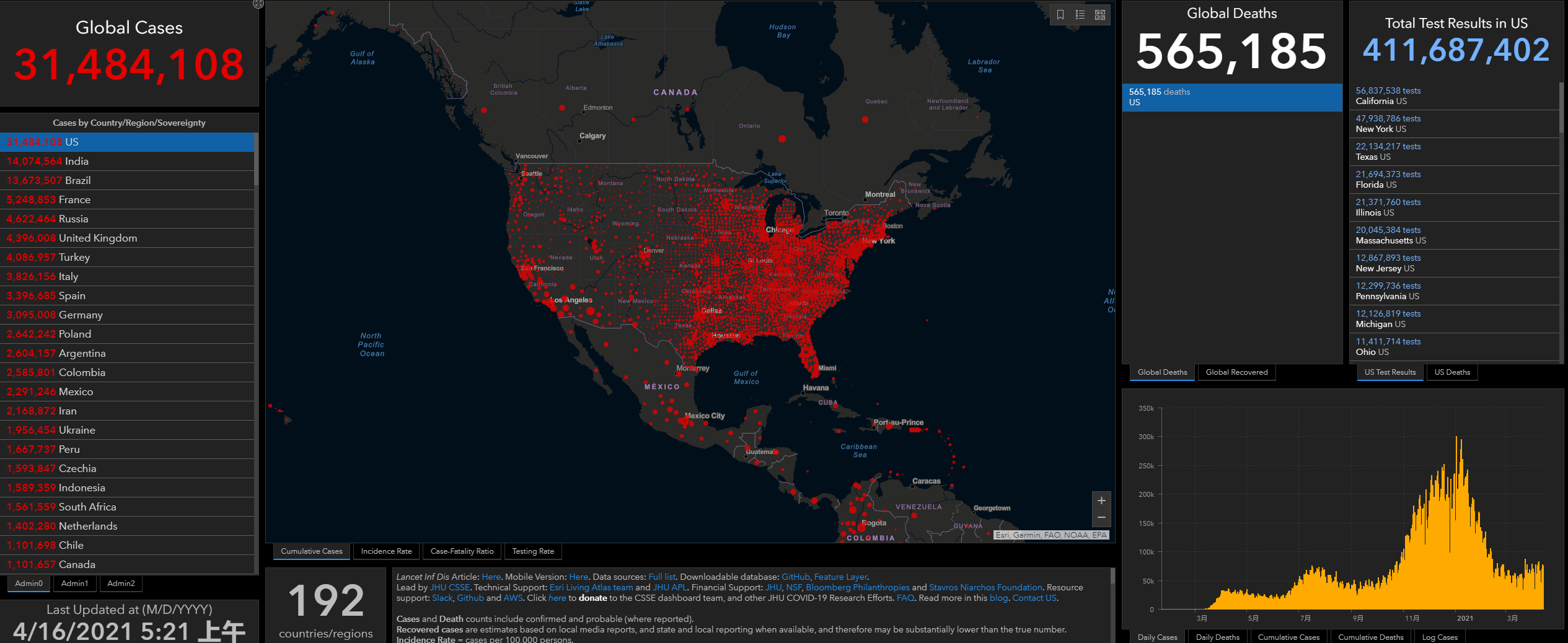1568x643 pixels.
Task: Select the Incidence Rate map tab
Action: [386, 551]
